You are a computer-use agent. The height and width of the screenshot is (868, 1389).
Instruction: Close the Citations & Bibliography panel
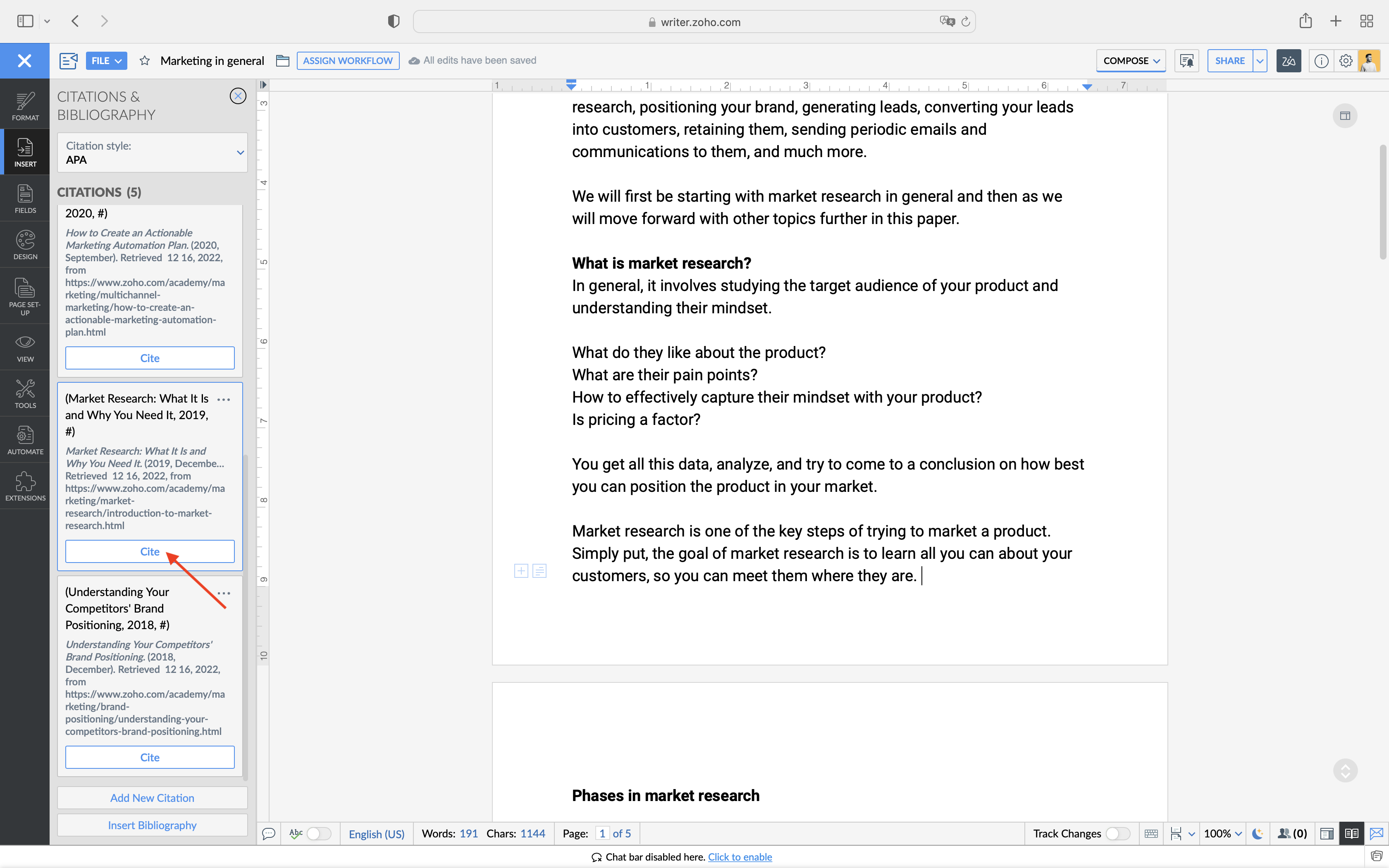click(x=238, y=96)
